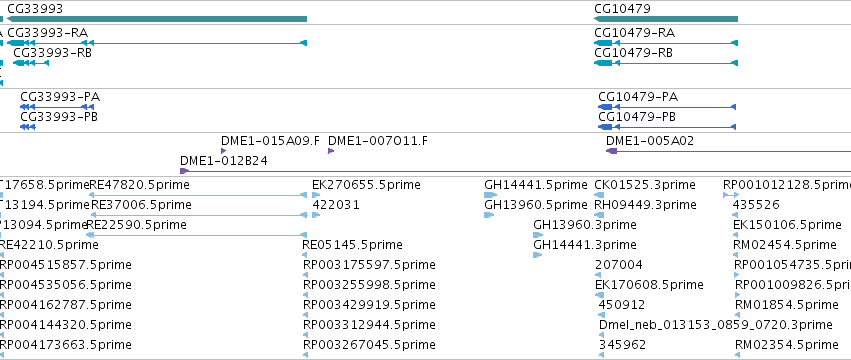Open the RP003175597.5prime label

pyautogui.click(x=369, y=265)
